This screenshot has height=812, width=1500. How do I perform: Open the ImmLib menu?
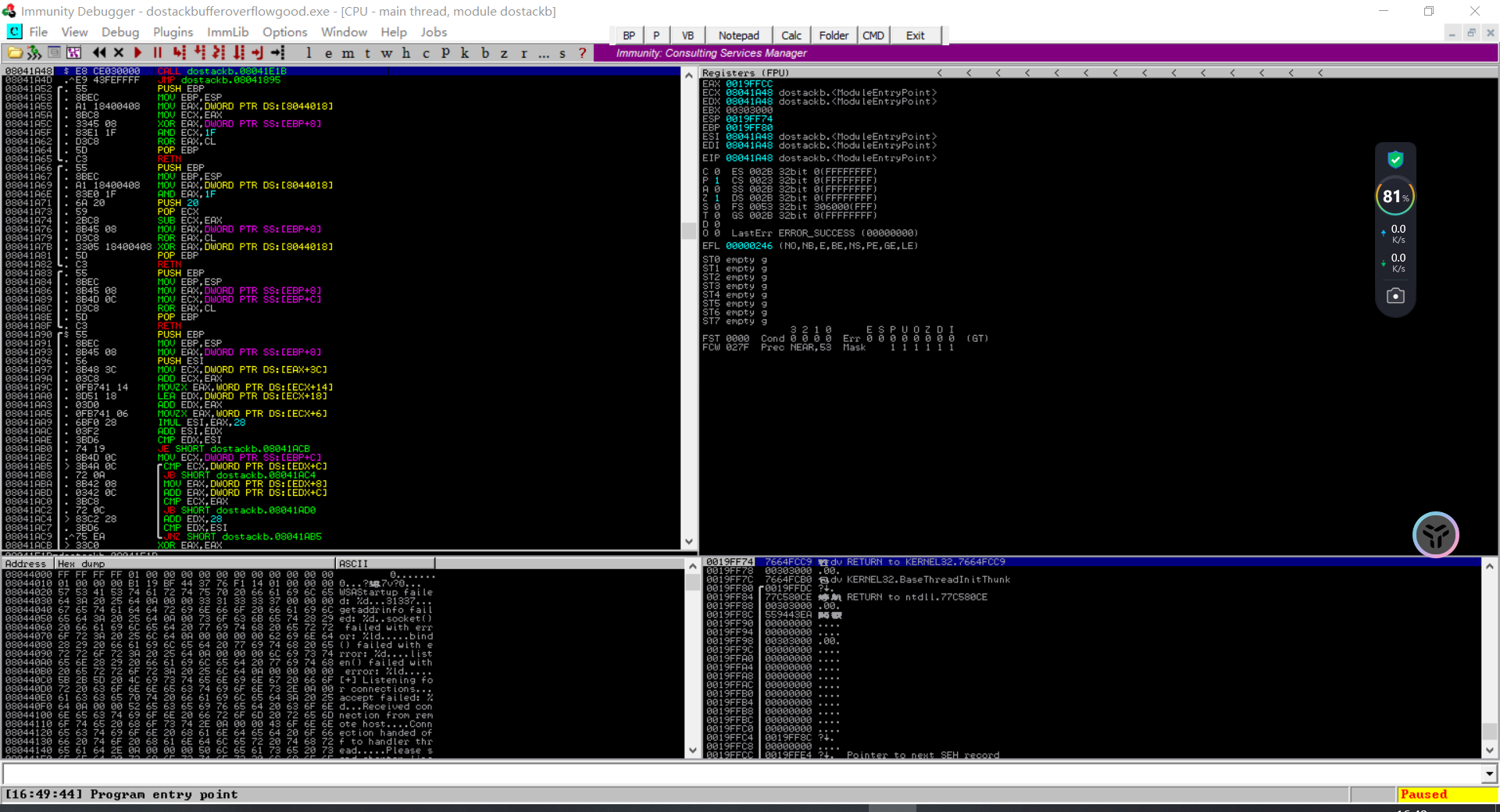pos(227,32)
